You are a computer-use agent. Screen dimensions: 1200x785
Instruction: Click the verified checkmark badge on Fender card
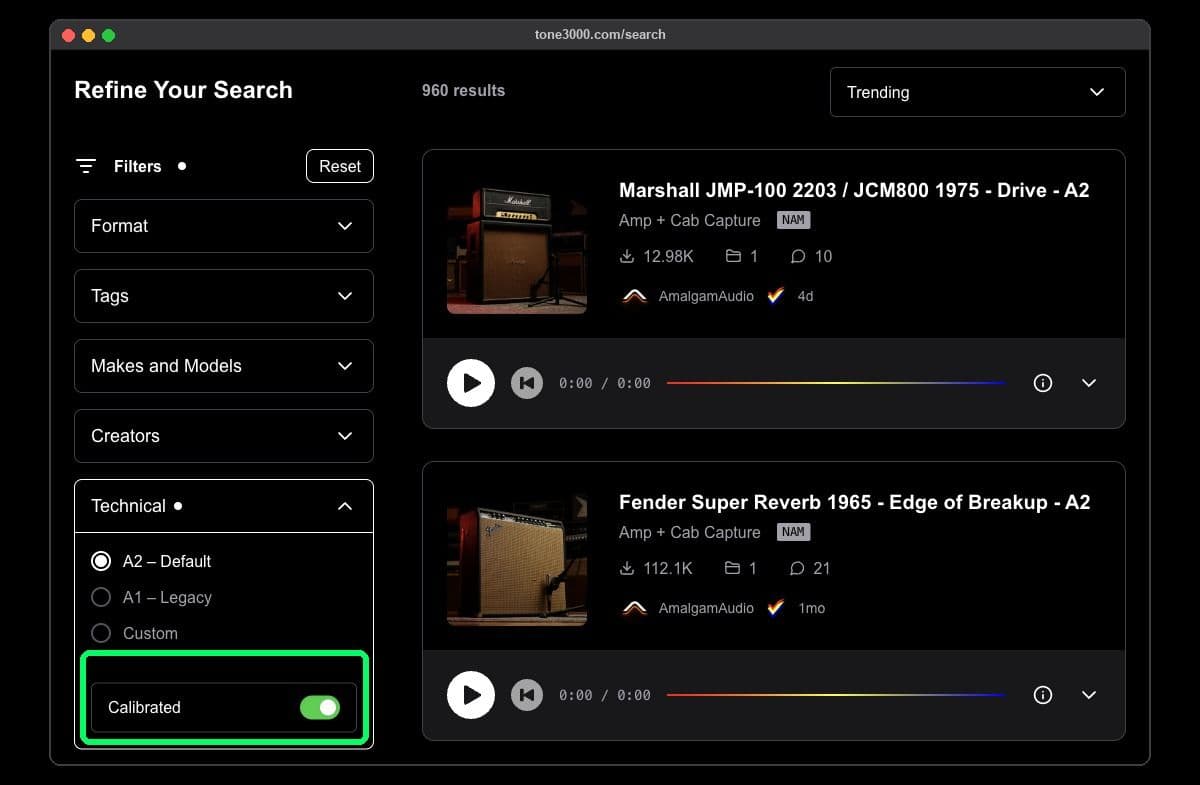click(x=776, y=608)
